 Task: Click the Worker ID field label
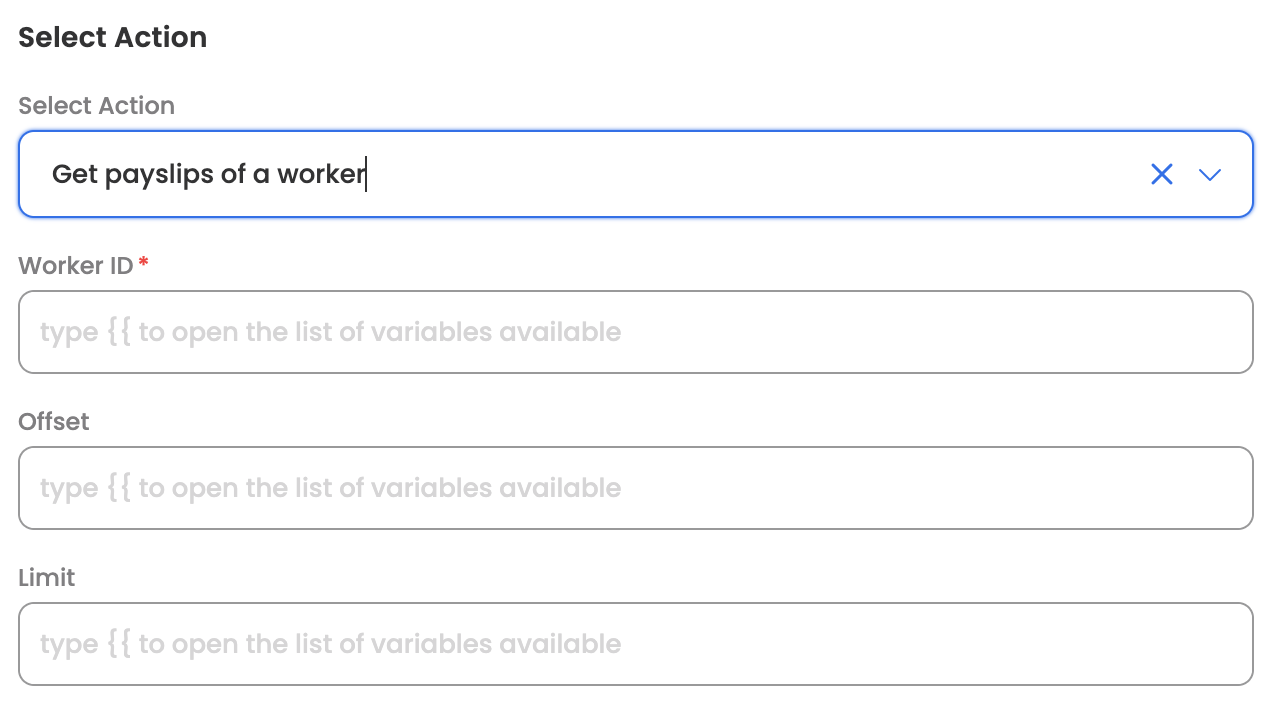tap(76, 266)
